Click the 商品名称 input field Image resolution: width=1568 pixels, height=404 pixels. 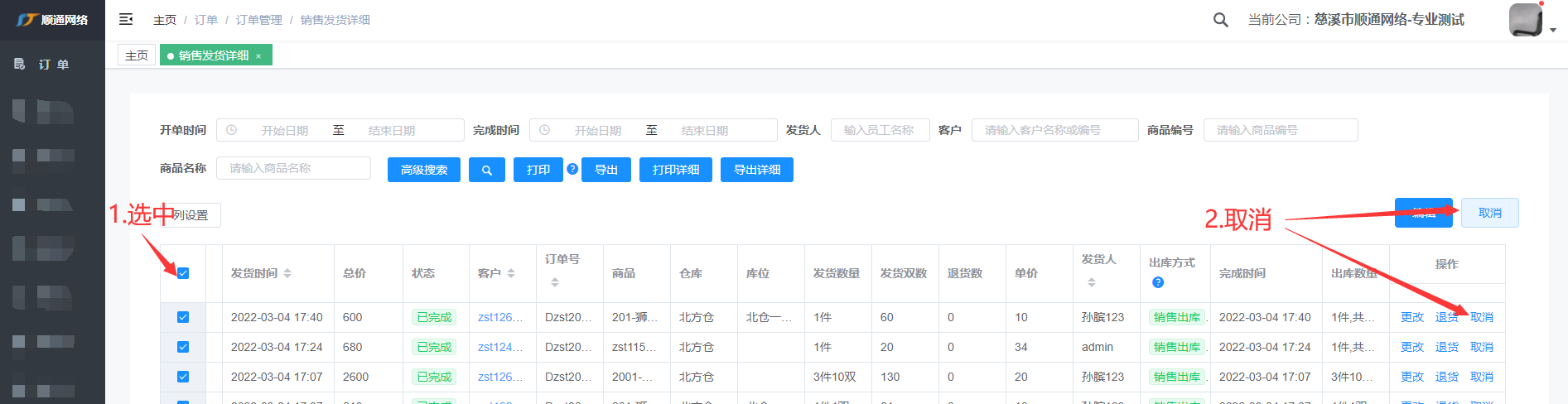pyautogui.click(x=294, y=168)
